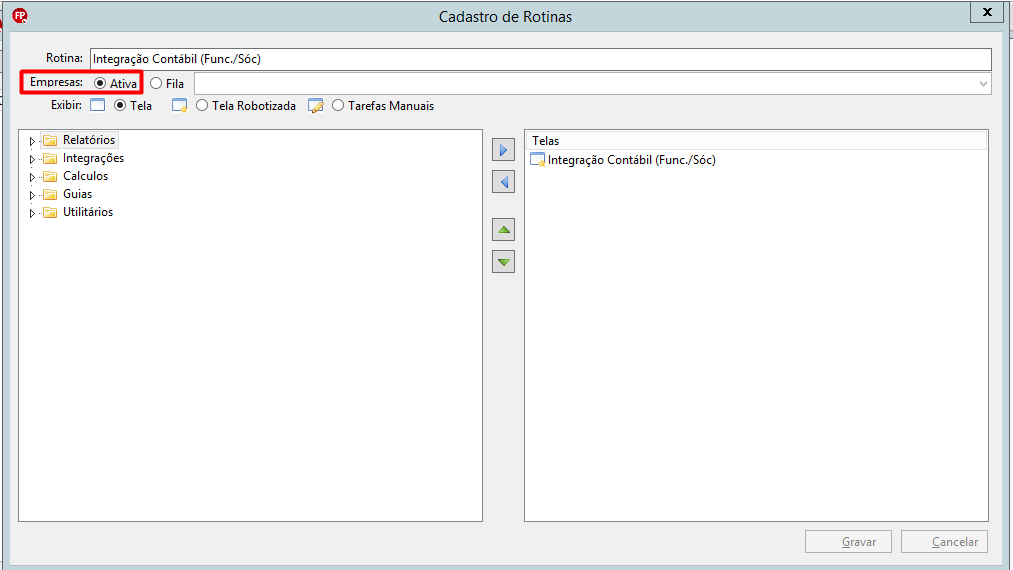Expand the Relatórios folder node
The image size is (1013, 570).
point(32,141)
